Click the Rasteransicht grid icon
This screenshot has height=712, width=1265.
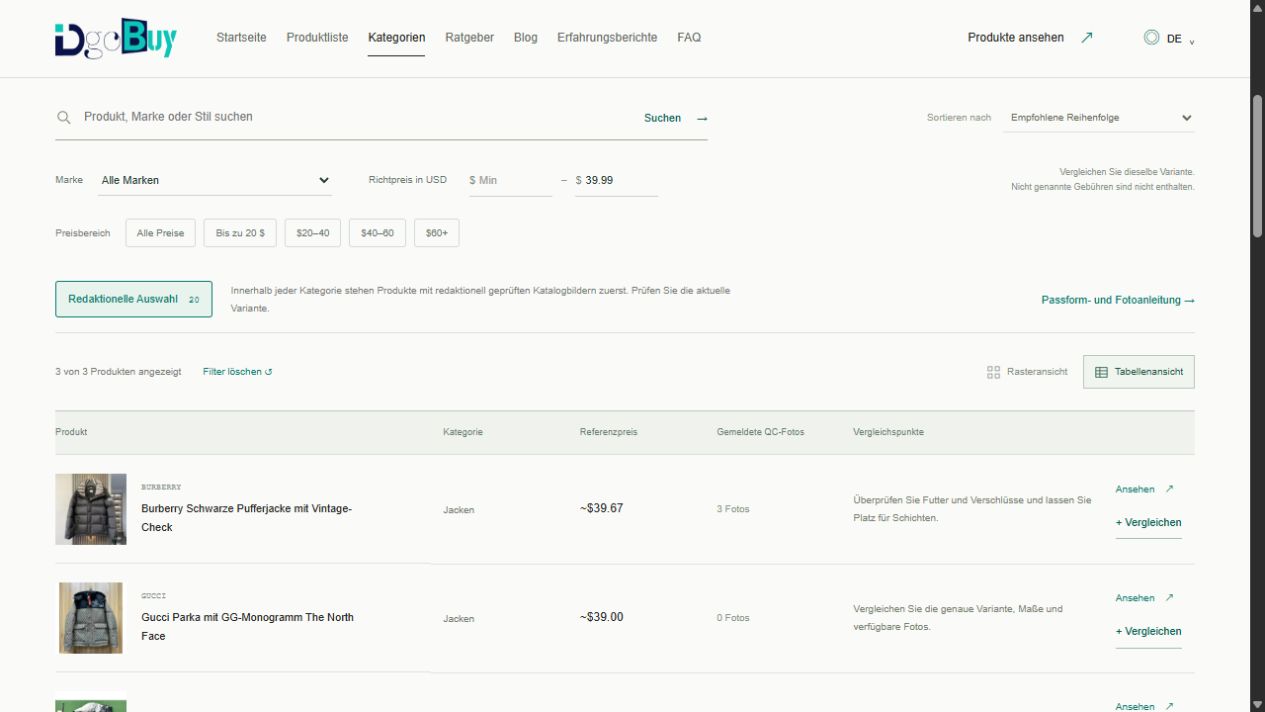(x=993, y=372)
